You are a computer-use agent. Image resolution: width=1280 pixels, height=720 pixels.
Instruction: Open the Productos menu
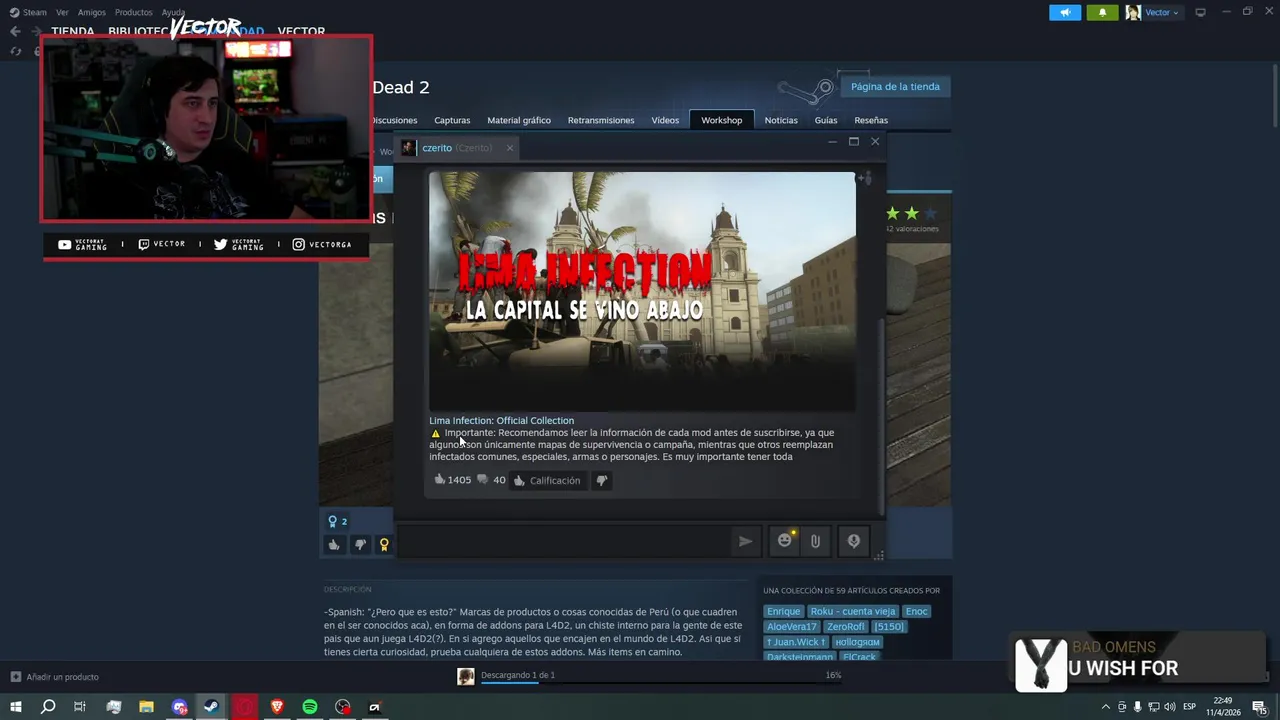click(x=133, y=12)
